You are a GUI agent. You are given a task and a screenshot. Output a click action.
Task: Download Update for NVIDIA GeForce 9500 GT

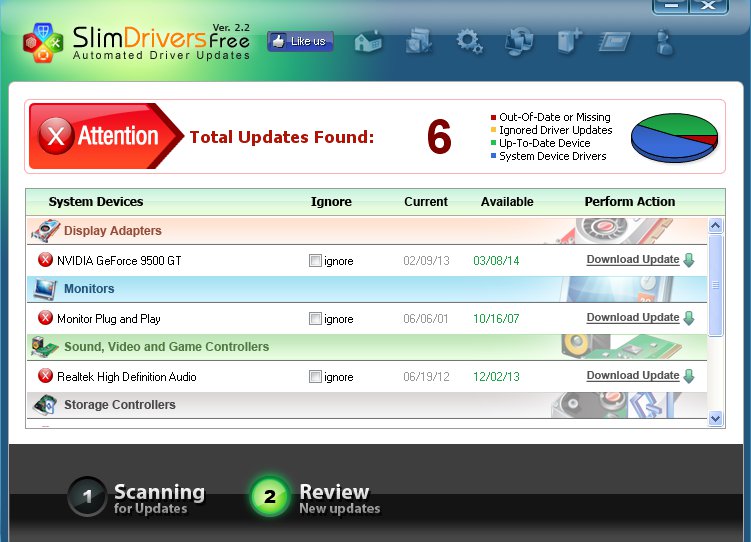[x=633, y=260]
